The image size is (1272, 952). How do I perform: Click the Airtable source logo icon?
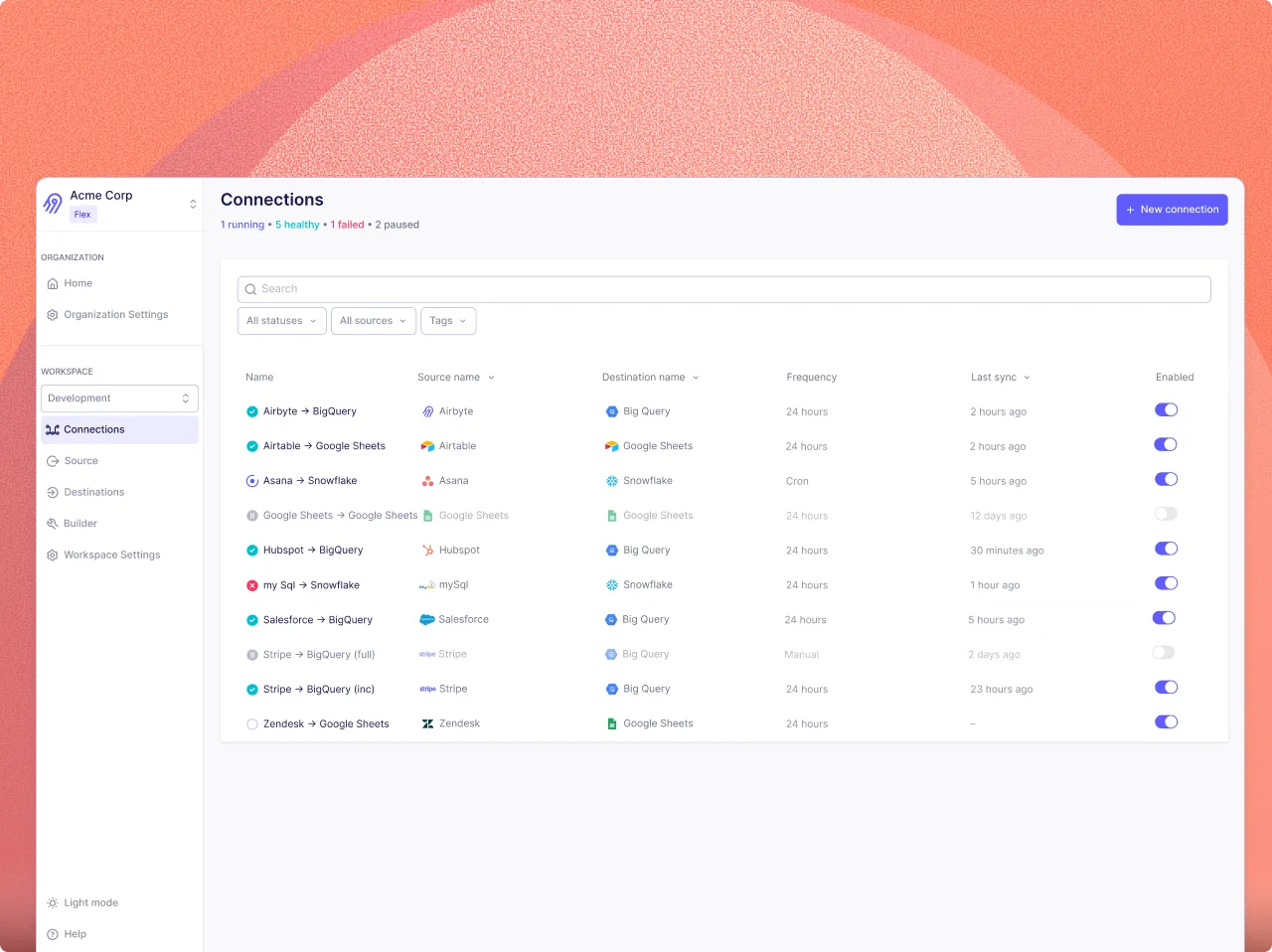click(x=427, y=446)
